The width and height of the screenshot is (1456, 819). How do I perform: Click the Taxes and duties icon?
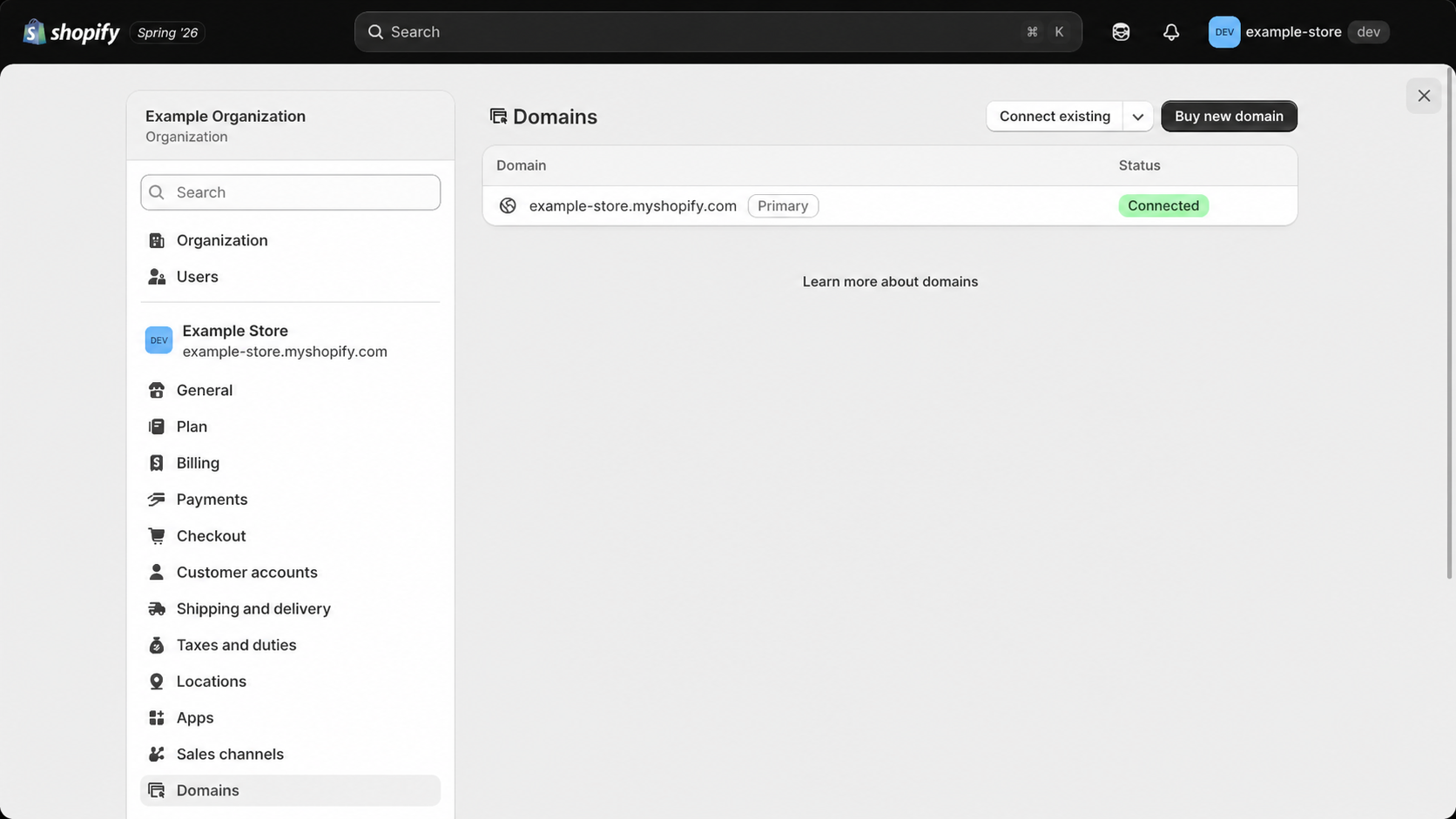[x=157, y=645]
